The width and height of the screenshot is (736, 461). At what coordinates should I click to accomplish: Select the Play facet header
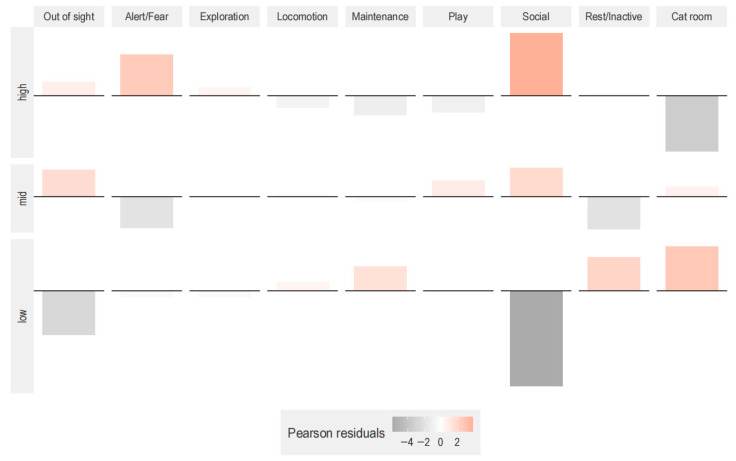point(458,17)
